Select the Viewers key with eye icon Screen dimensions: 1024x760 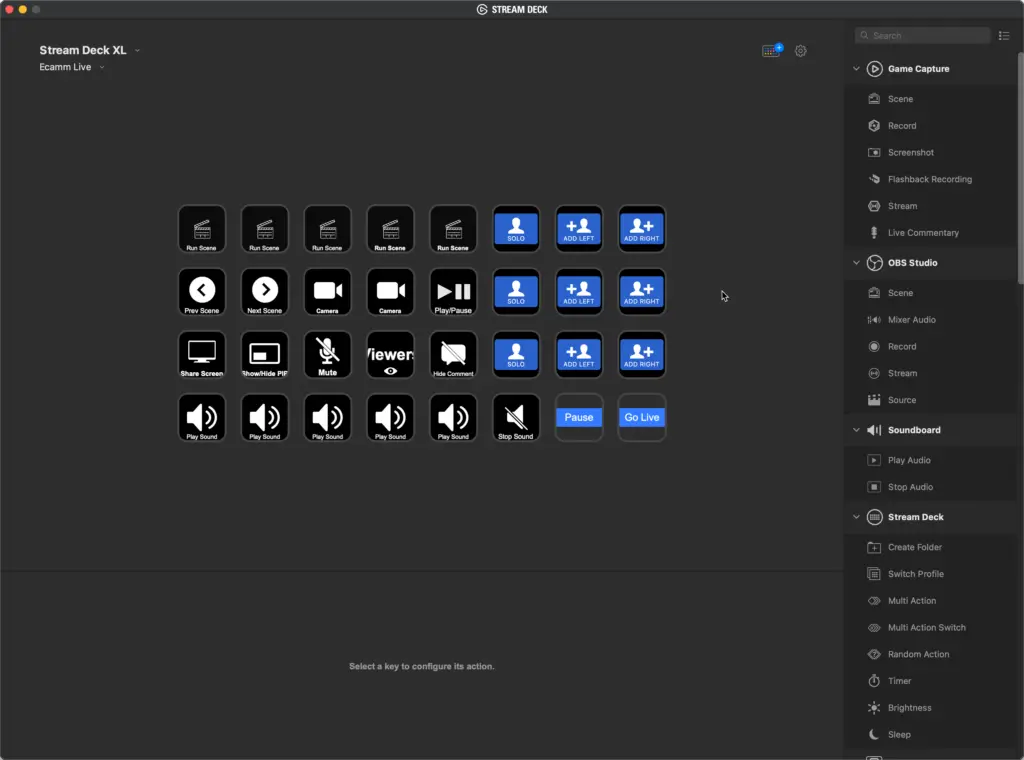click(x=391, y=355)
